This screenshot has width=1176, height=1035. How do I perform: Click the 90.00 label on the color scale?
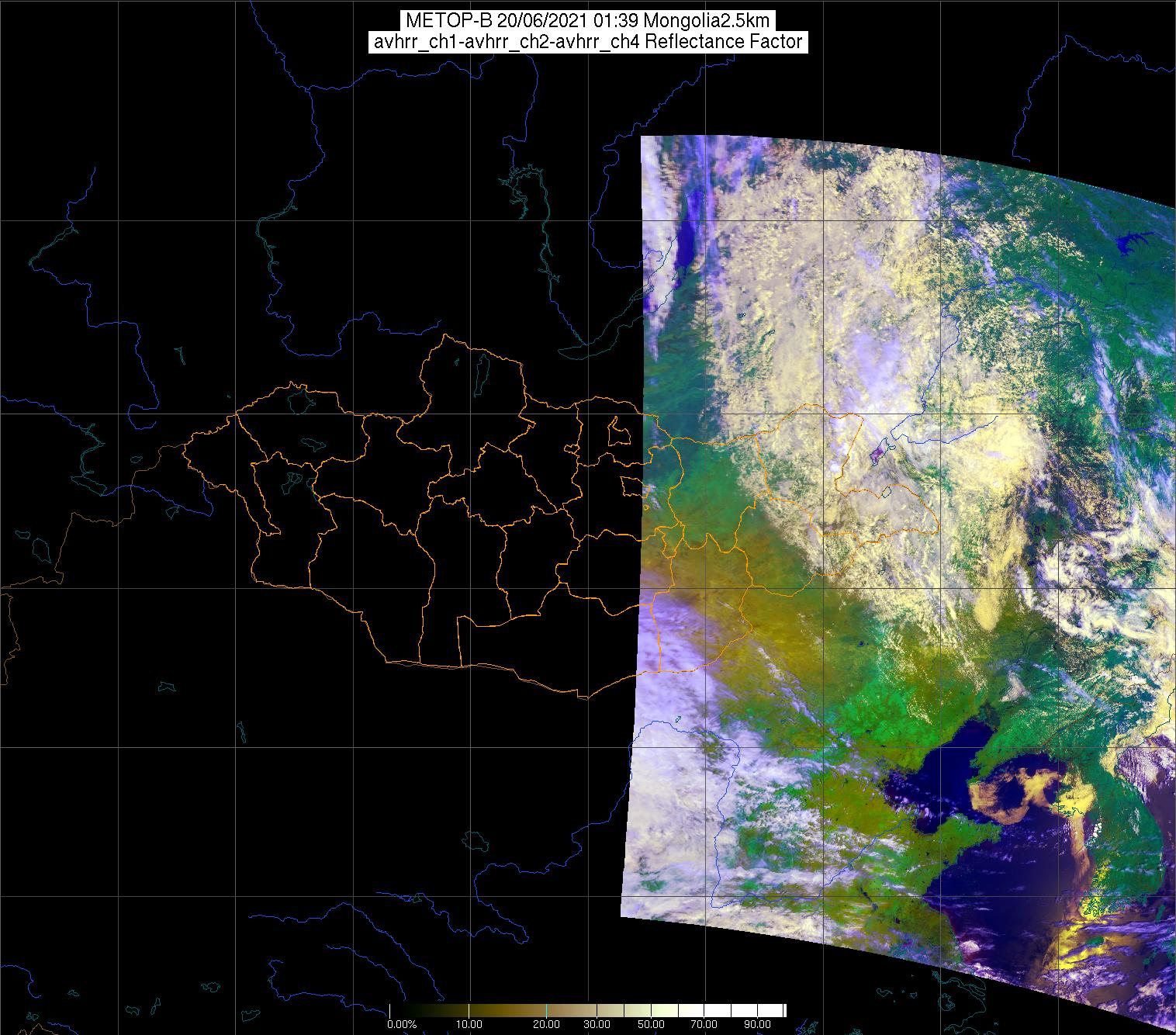click(756, 1024)
